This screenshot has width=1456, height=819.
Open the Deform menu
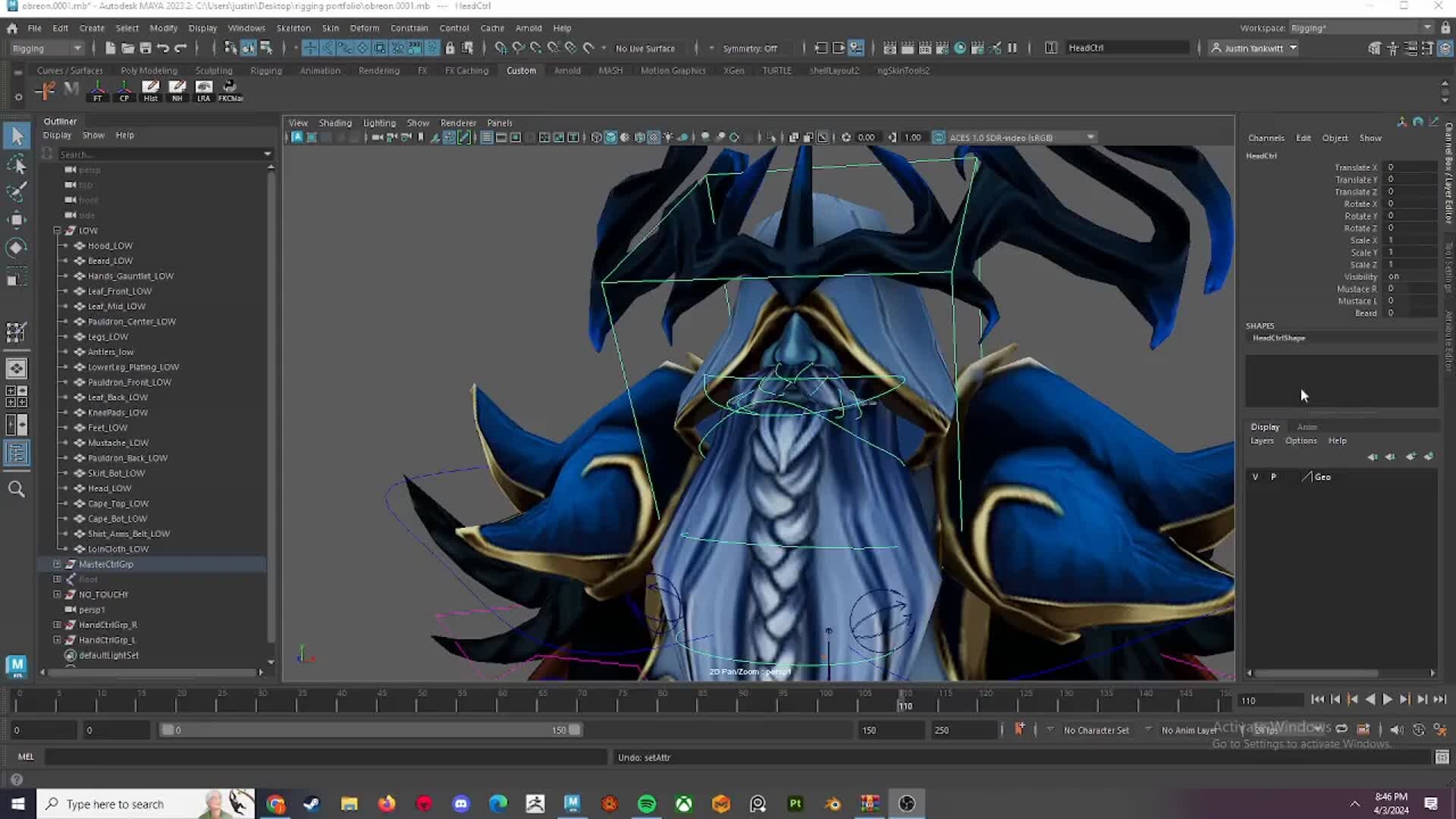[365, 28]
